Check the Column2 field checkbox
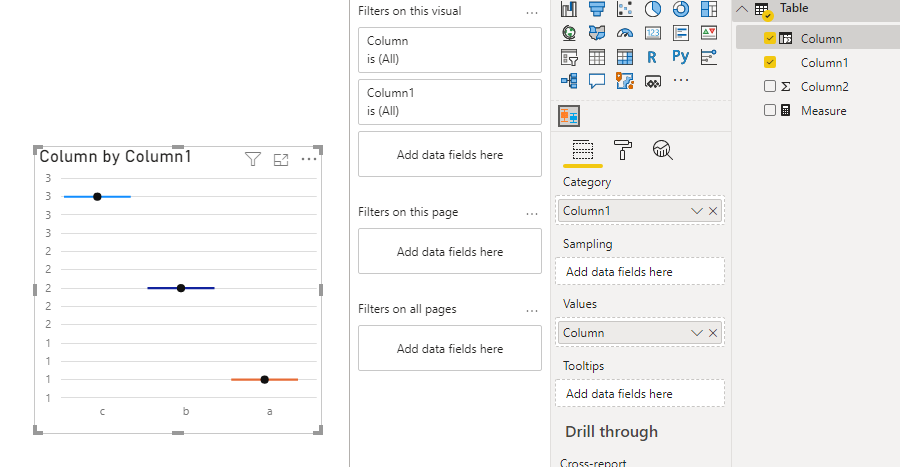Image resolution: width=900 pixels, height=467 pixels. (x=770, y=86)
